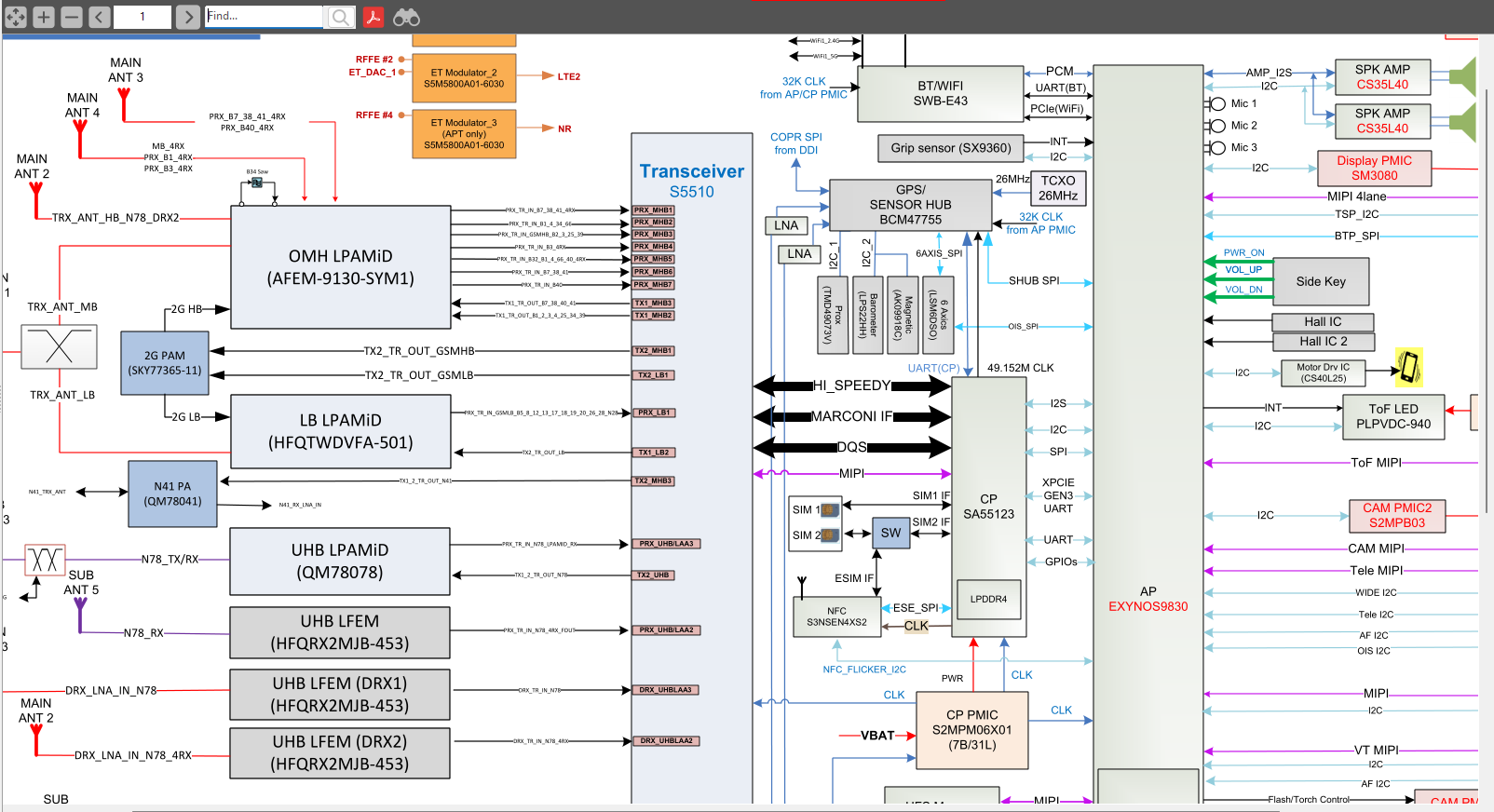
Task: Open the binoculars advanced search icon
Action: pos(406,16)
